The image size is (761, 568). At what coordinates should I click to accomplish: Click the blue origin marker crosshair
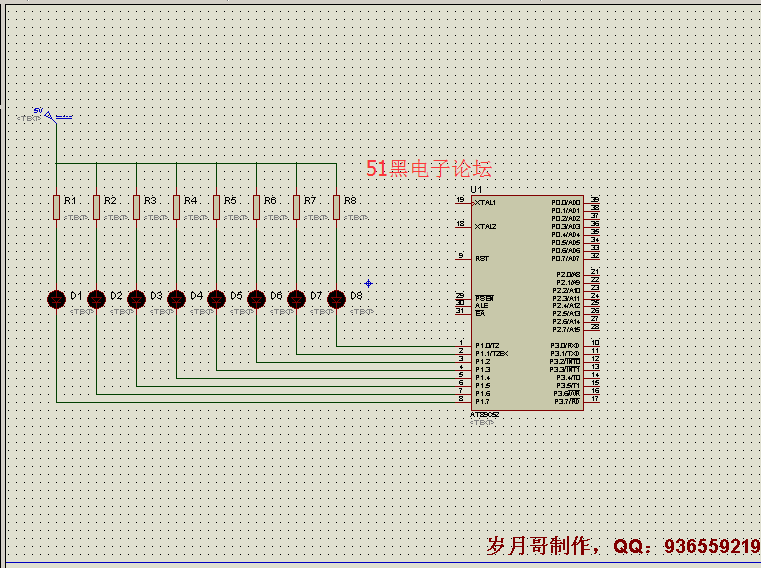pos(368,284)
